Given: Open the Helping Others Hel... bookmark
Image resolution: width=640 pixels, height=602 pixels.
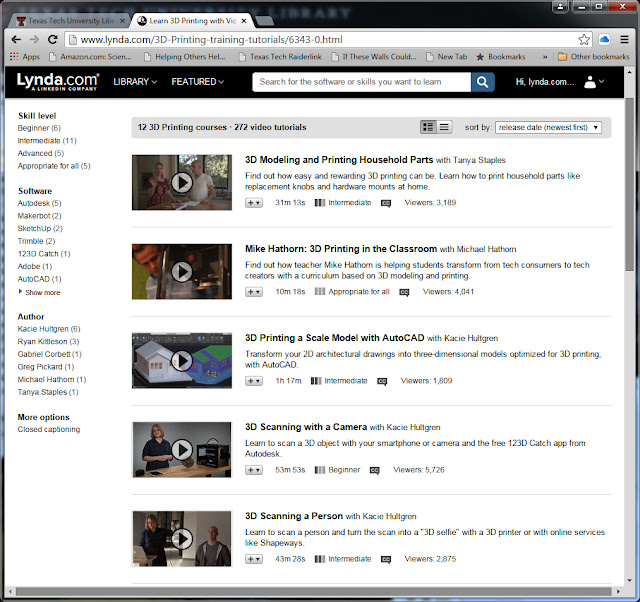Looking at the screenshot, I should (185, 57).
